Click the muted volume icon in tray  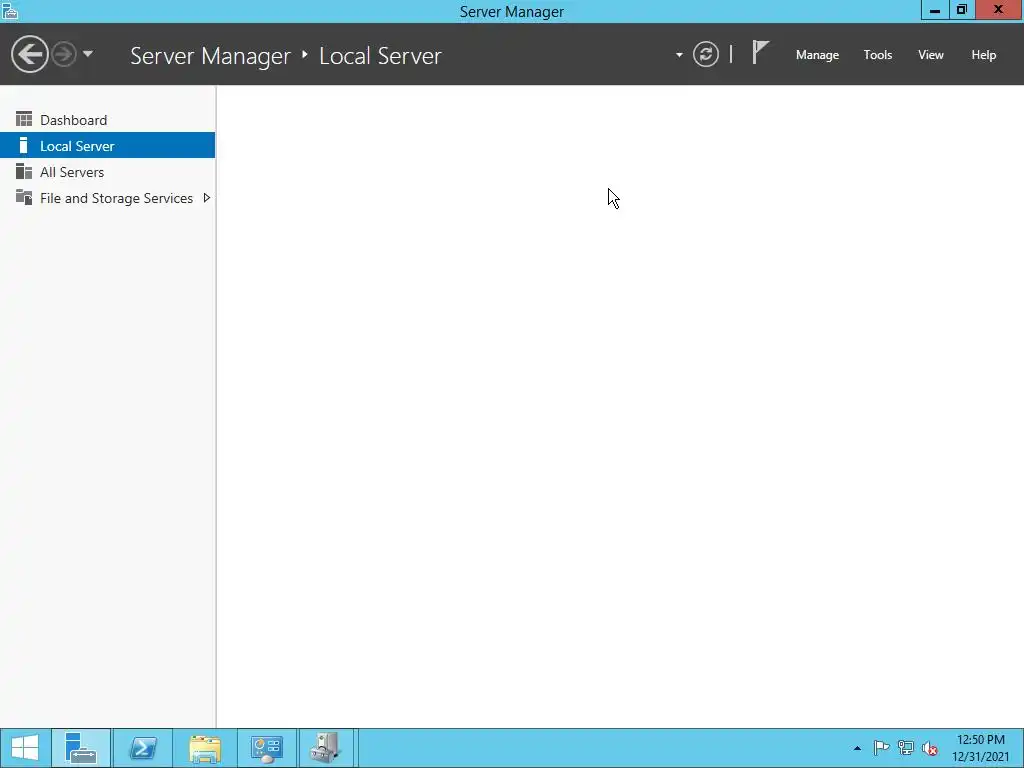click(930, 748)
